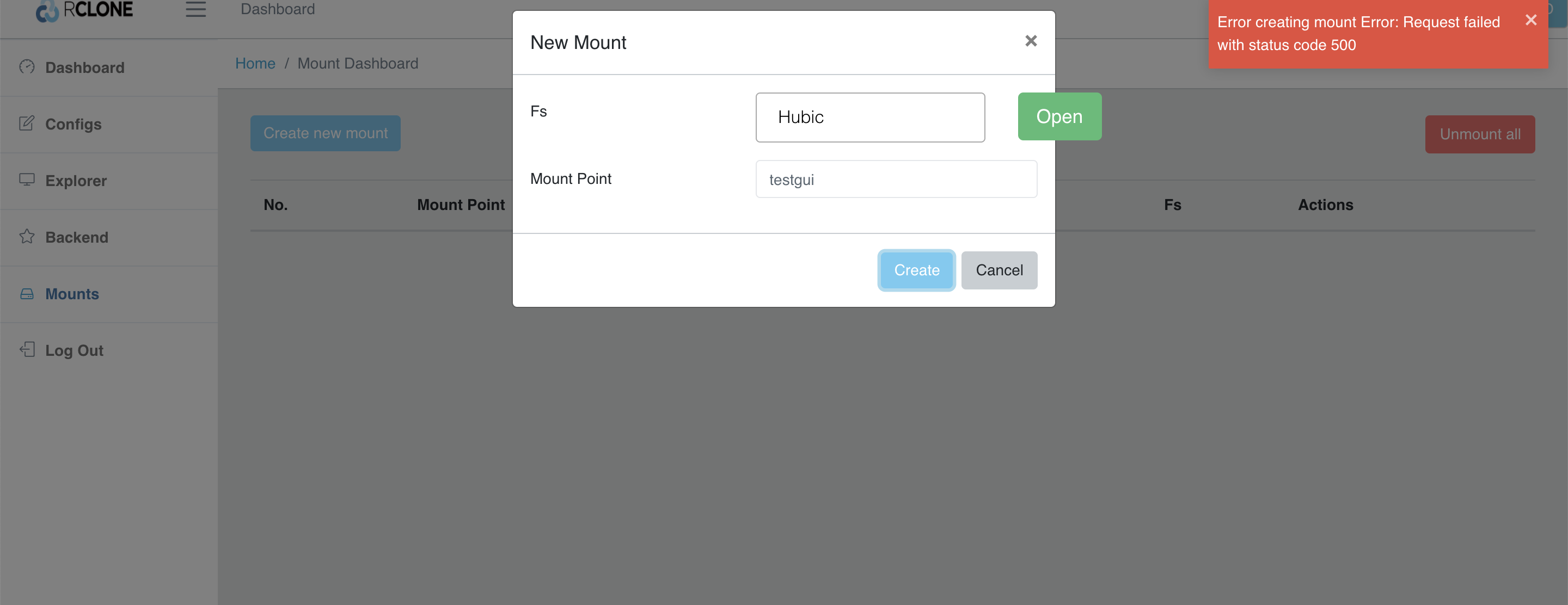The height and width of the screenshot is (605, 1568).
Task: Click the Log Out icon in sidebar
Action: pyautogui.click(x=27, y=349)
